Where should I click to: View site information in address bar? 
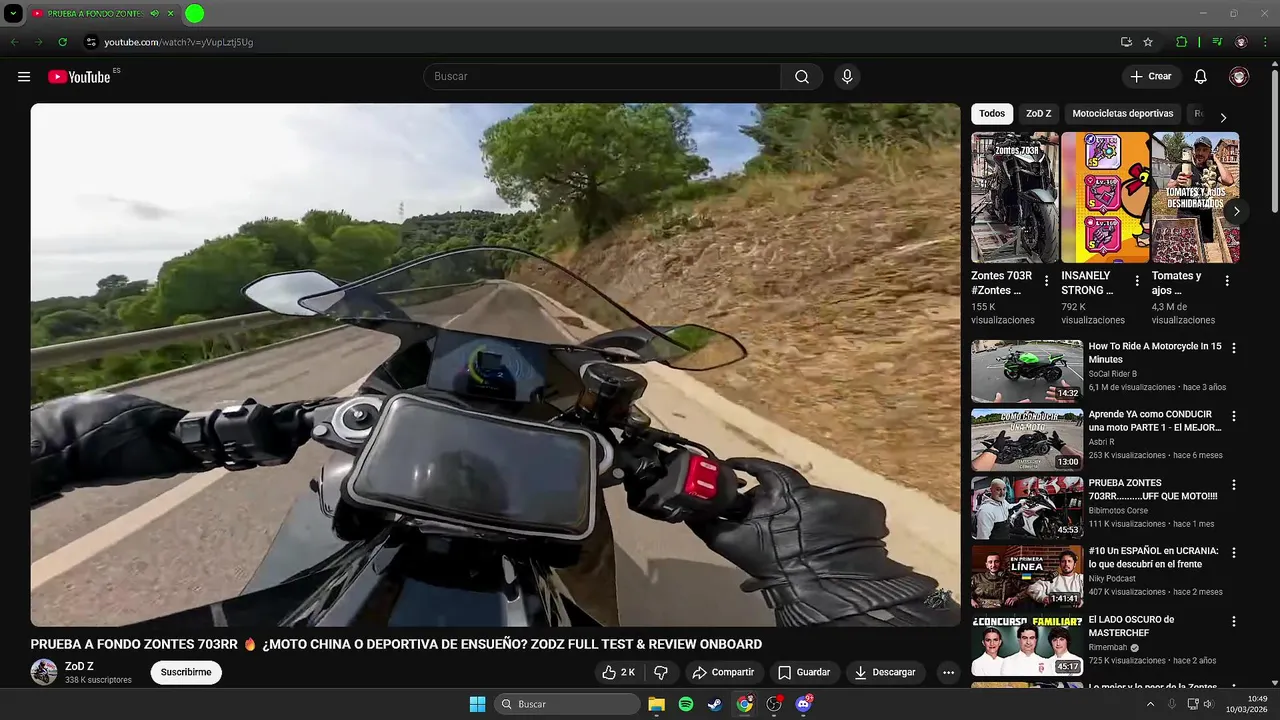coord(91,42)
